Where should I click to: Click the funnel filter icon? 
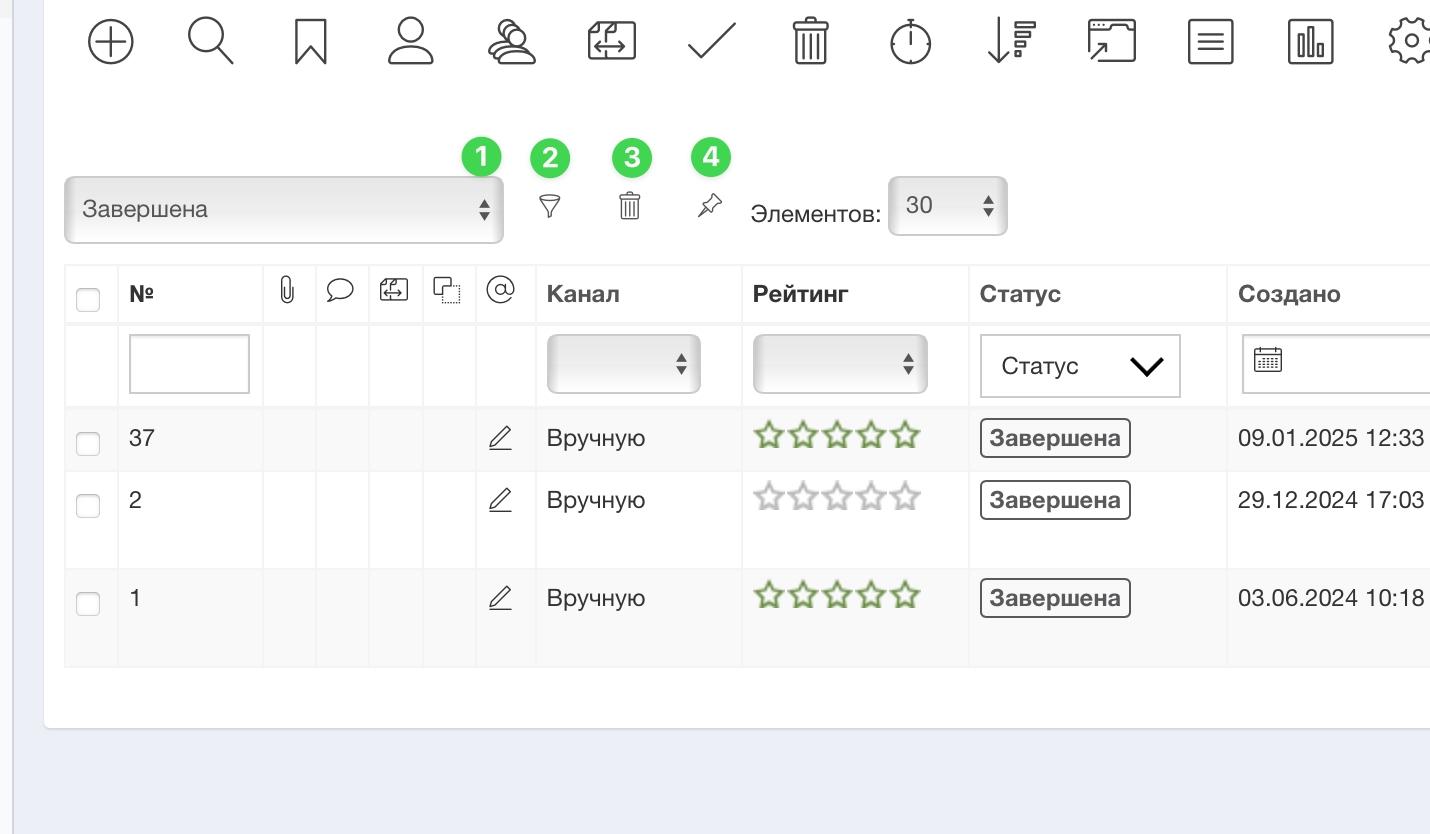pyautogui.click(x=549, y=206)
